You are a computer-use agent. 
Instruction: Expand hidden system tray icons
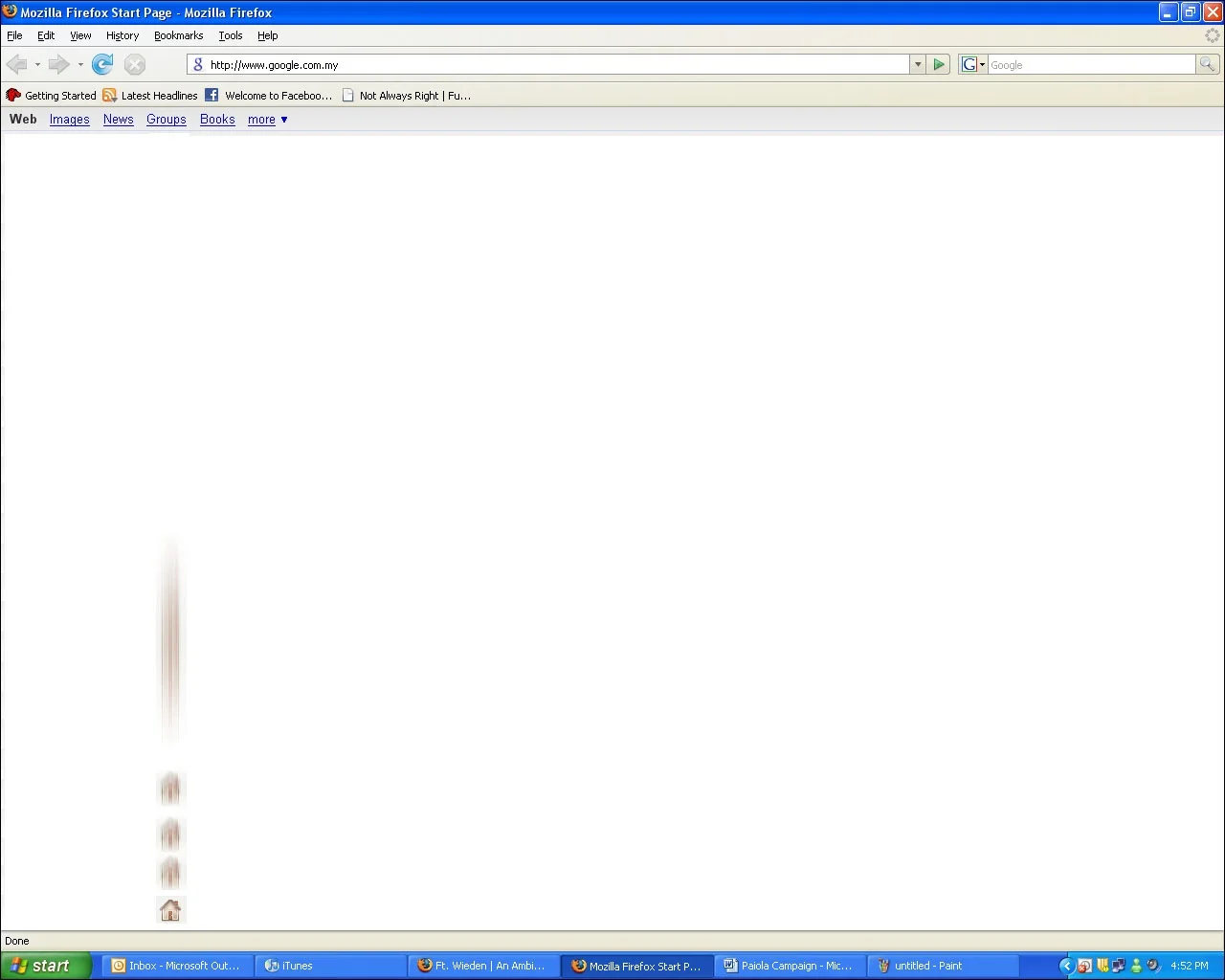pyautogui.click(x=1066, y=966)
